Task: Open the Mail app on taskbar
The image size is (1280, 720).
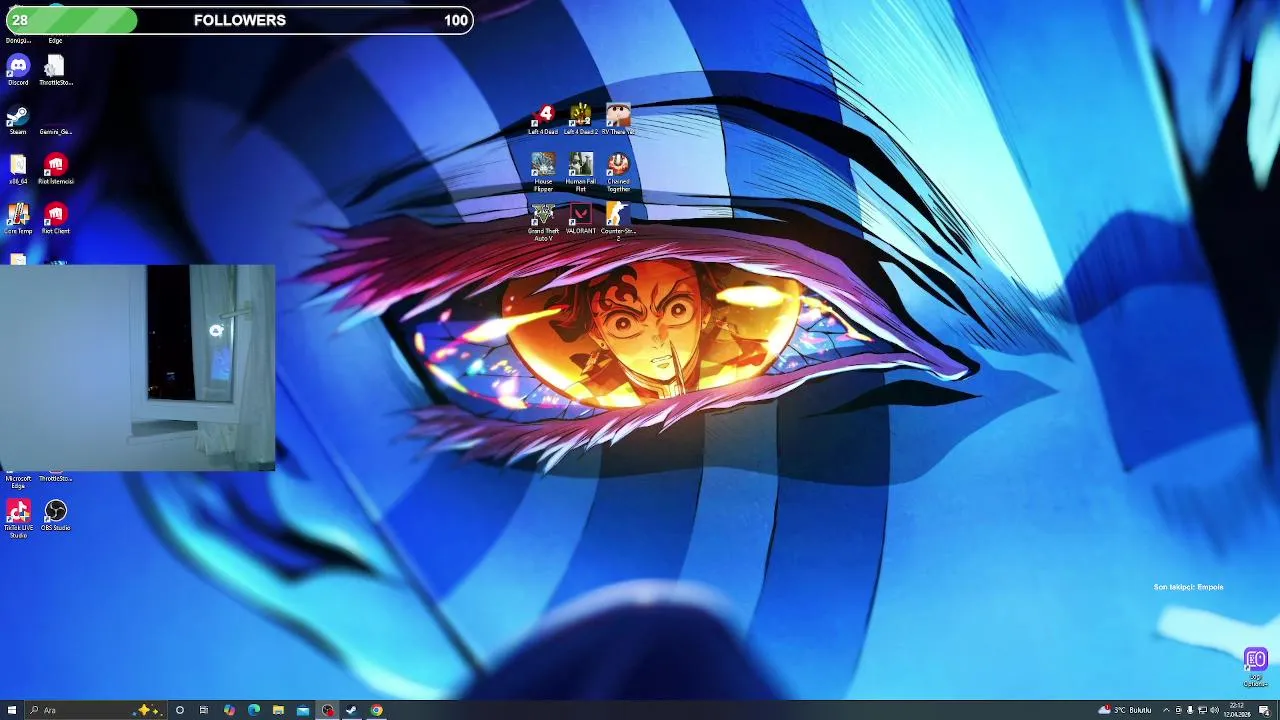Action: (303, 710)
